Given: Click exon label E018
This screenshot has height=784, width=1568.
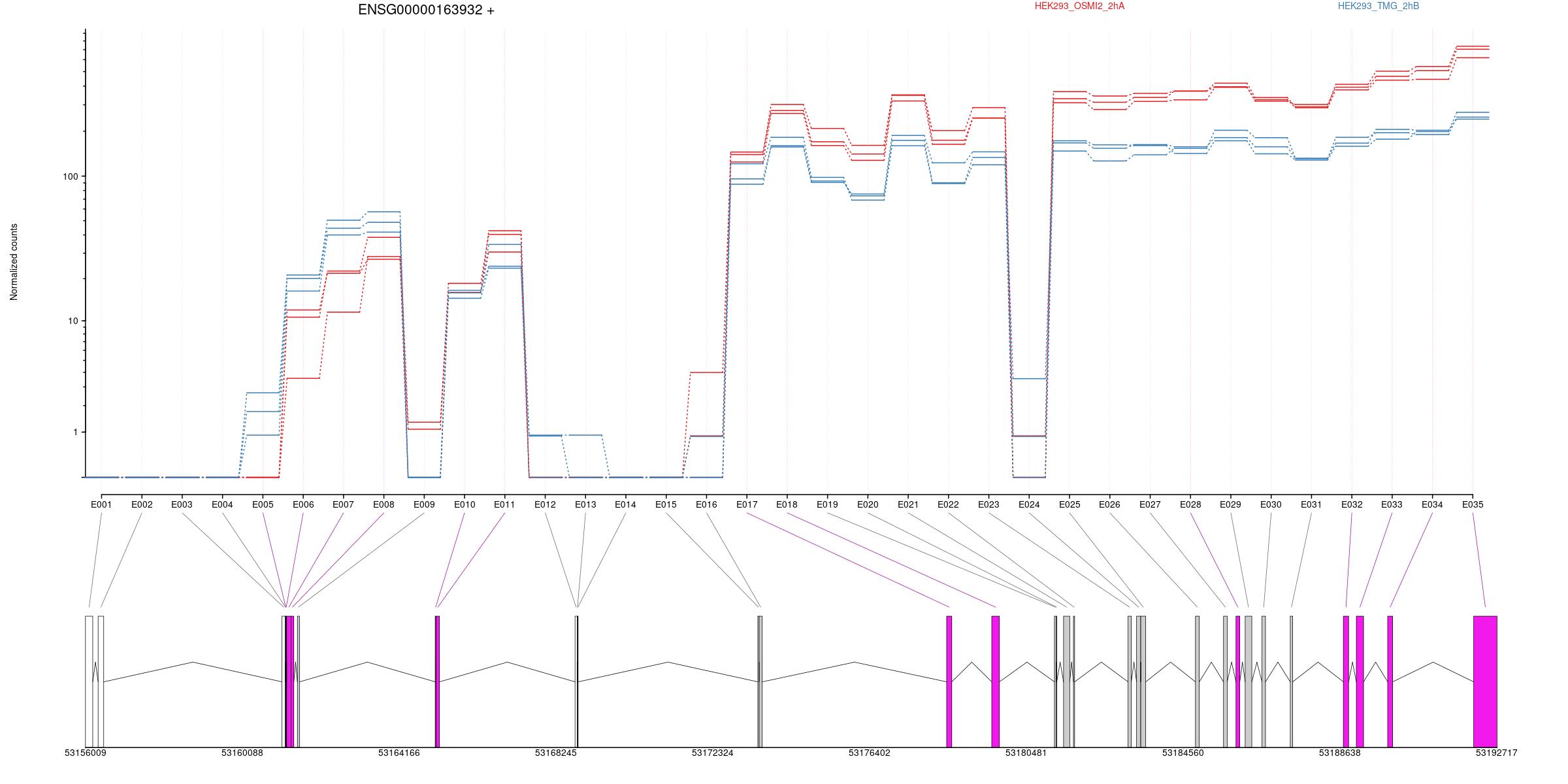Looking at the screenshot, I should pyautogui.click(x=787, y=504).
